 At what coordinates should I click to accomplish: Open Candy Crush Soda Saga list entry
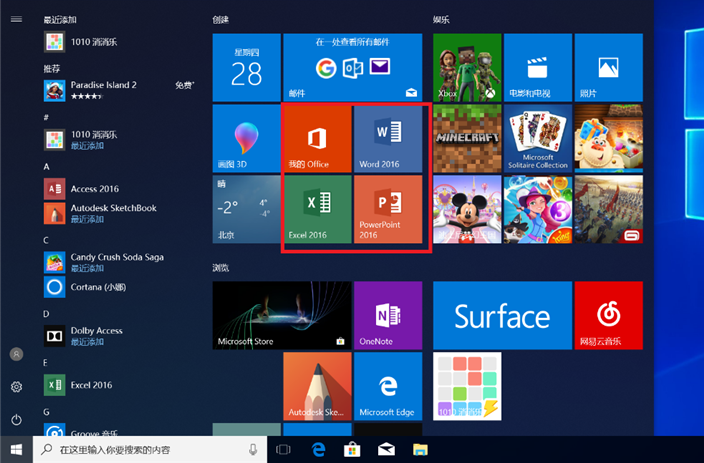(119, 262)
